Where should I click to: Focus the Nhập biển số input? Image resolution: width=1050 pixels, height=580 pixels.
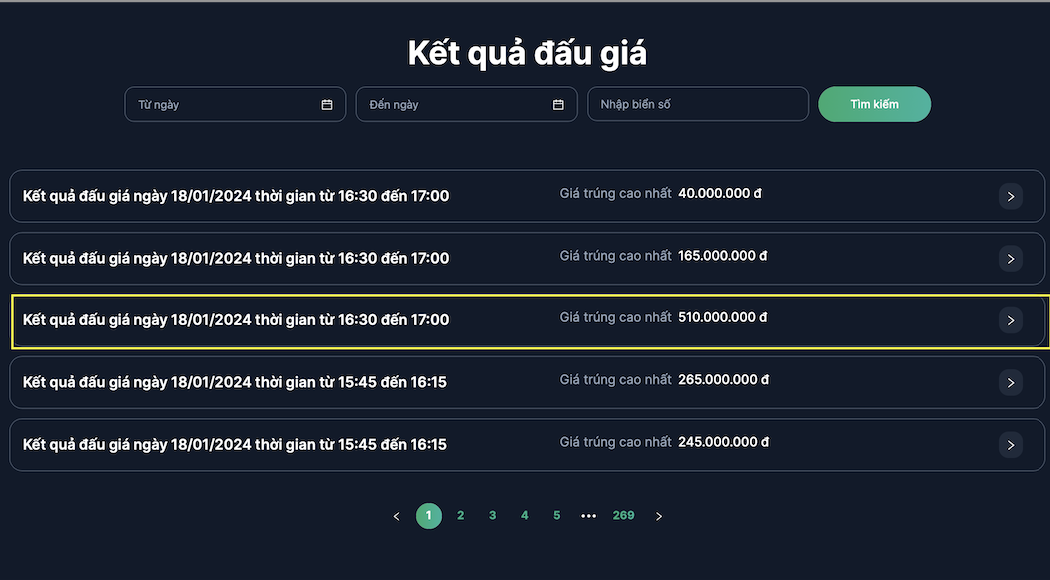[x=697, y=105]
